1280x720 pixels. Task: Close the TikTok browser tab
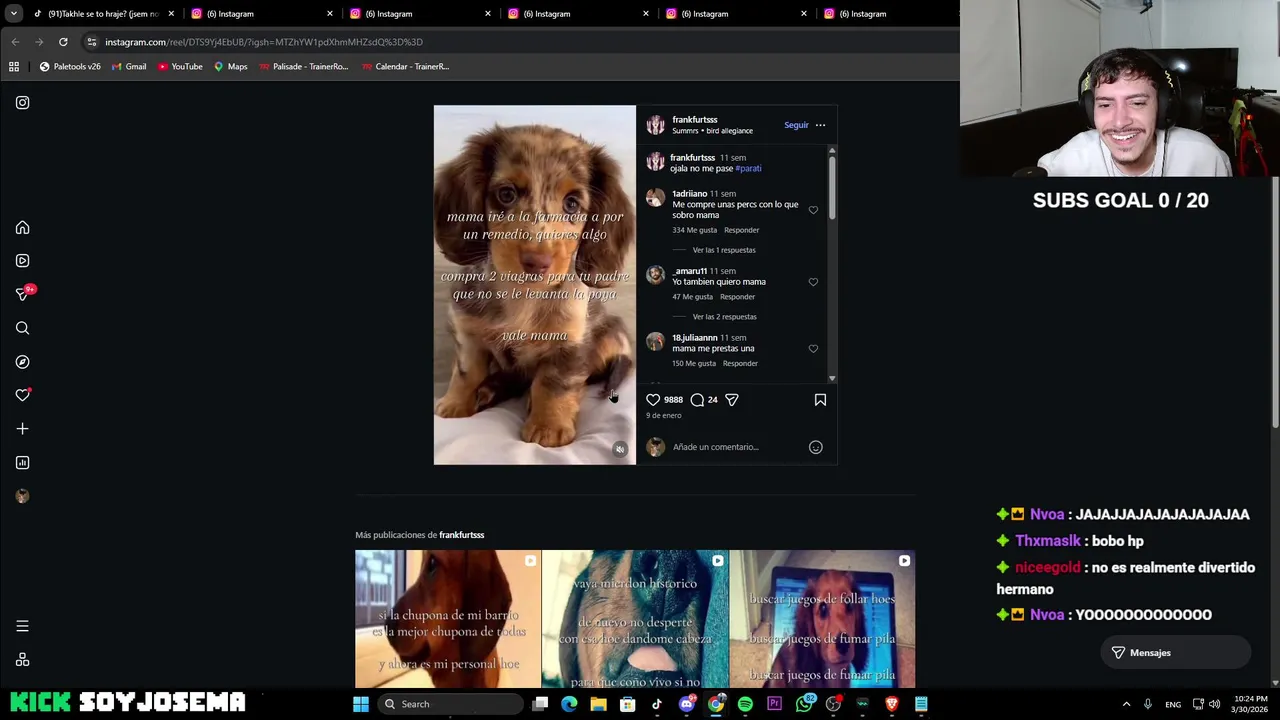(x=171, y=14)
